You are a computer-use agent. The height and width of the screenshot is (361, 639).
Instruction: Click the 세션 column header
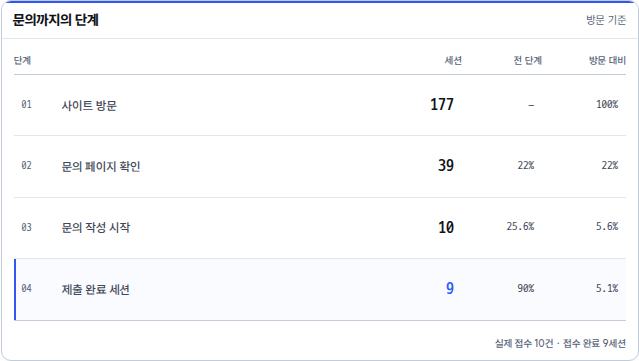pos(453,60)
